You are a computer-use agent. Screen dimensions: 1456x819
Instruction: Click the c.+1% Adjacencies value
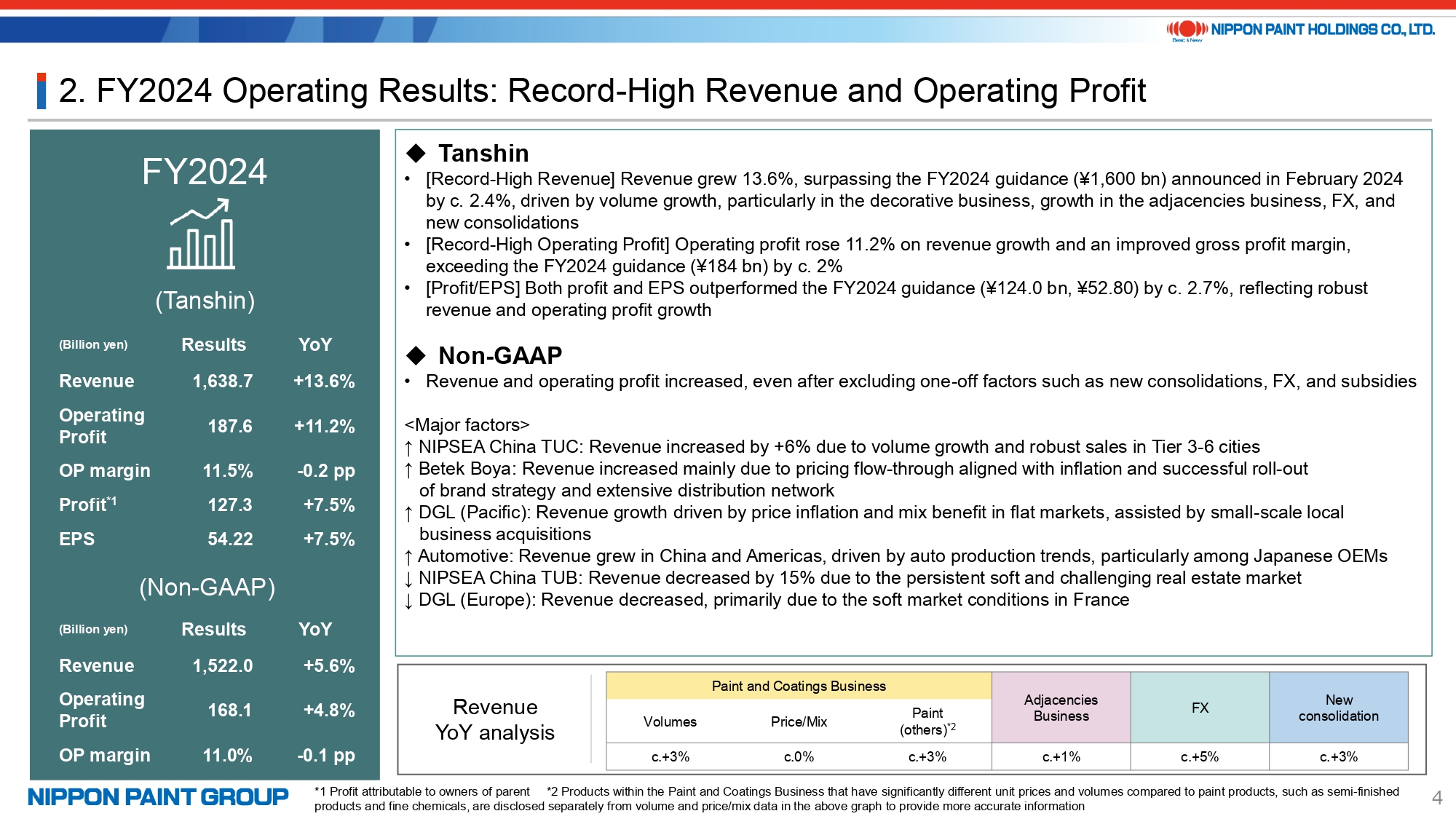tap(1061, 756)
